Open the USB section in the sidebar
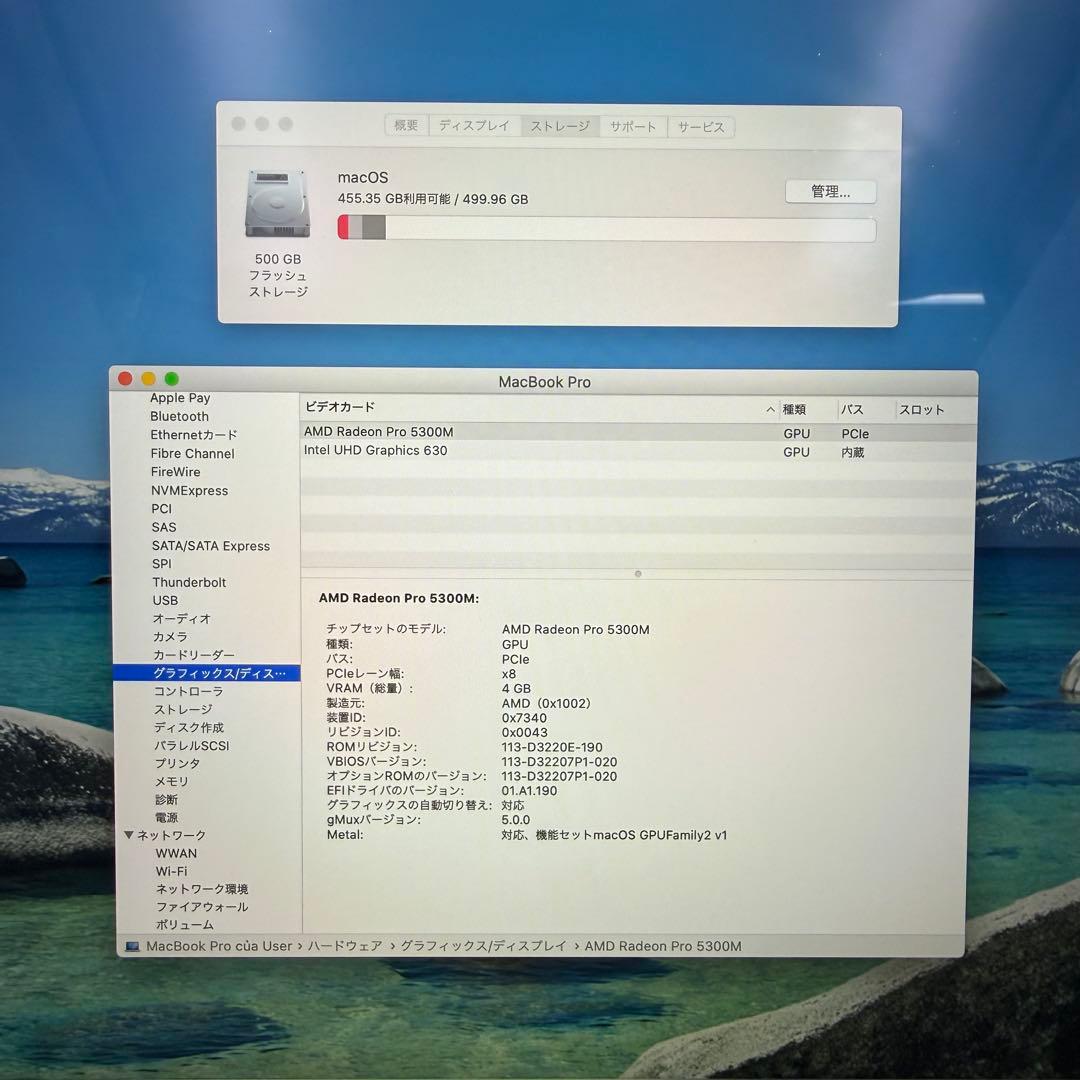Image resolution: width=1080 pixels, height=1080 pixels. (x=165, y=600)
